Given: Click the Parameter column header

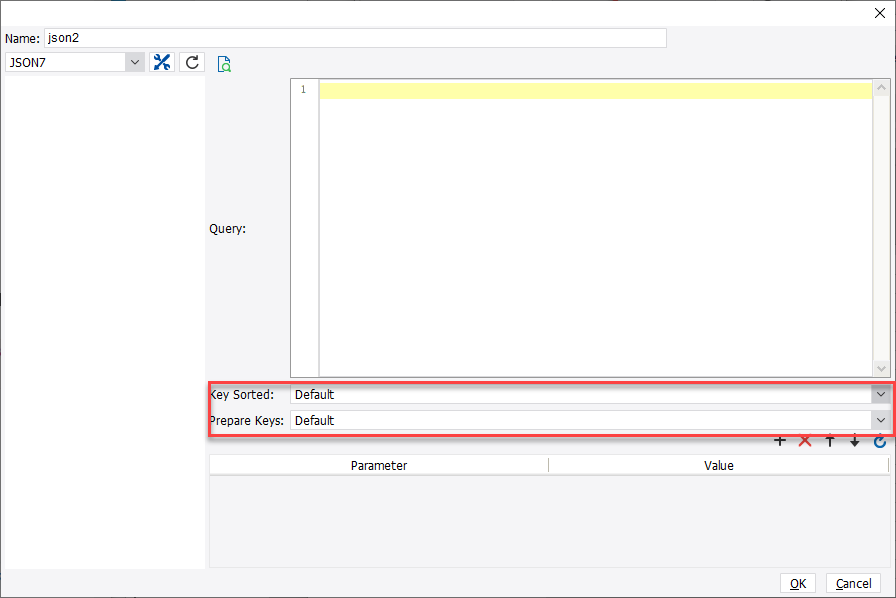Looking at the screenshot, I should 378,465.
